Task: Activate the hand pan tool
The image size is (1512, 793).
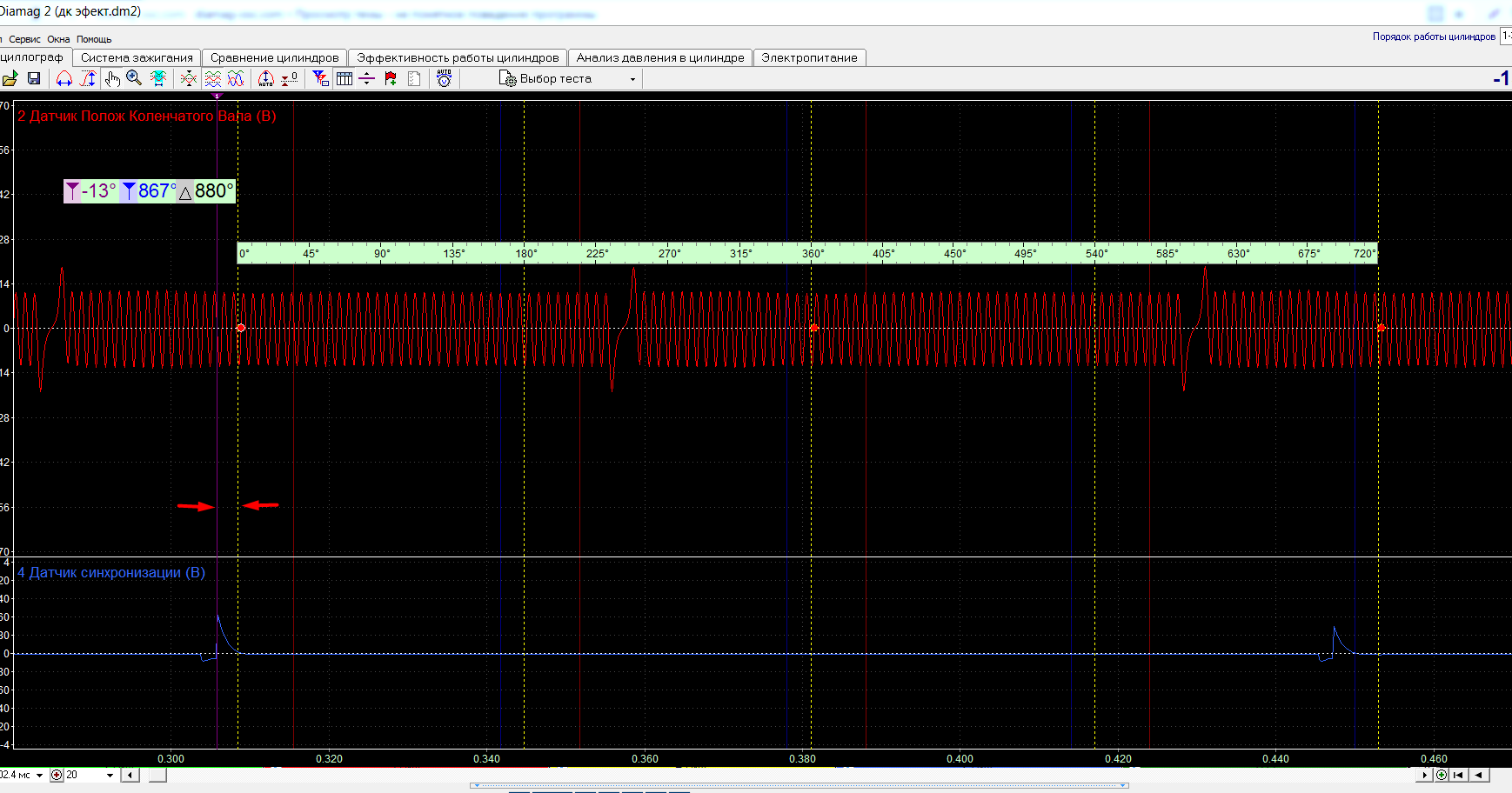Action: [x=112, y=78]
